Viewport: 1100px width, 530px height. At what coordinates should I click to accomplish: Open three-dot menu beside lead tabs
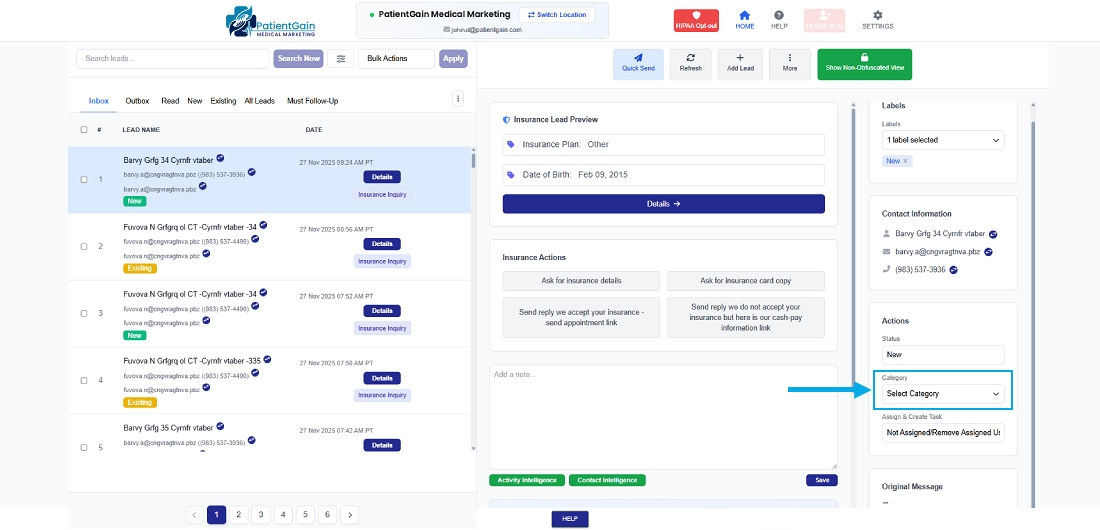coord(458,98)
